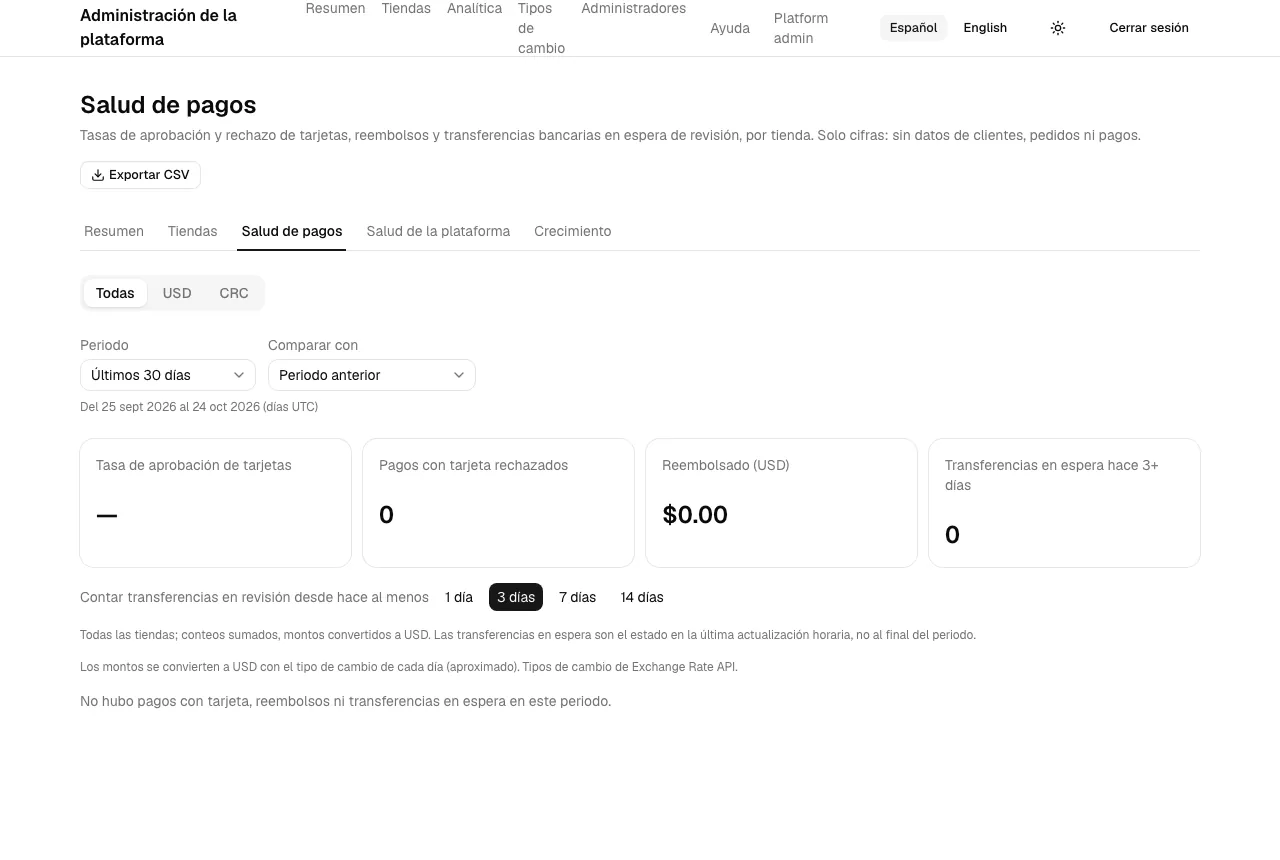The image size is (1280, 860).
Task: Go to Administradores in top navigation
Action: (x=634, y=9)
